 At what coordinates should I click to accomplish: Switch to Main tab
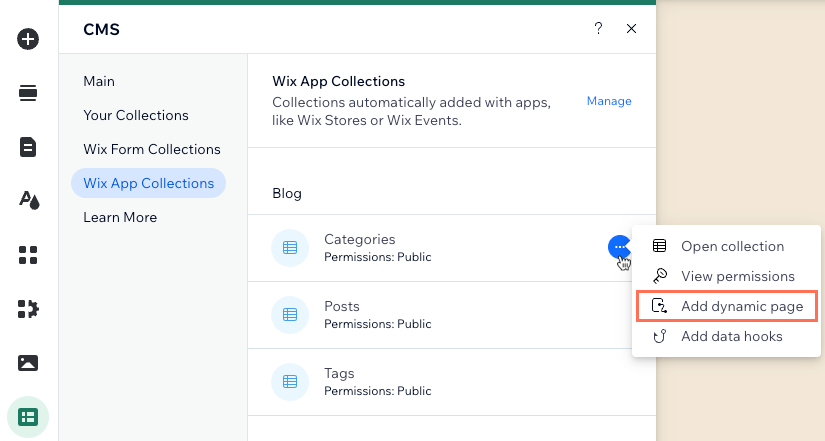pyautogui.click(x=99, y=82)
